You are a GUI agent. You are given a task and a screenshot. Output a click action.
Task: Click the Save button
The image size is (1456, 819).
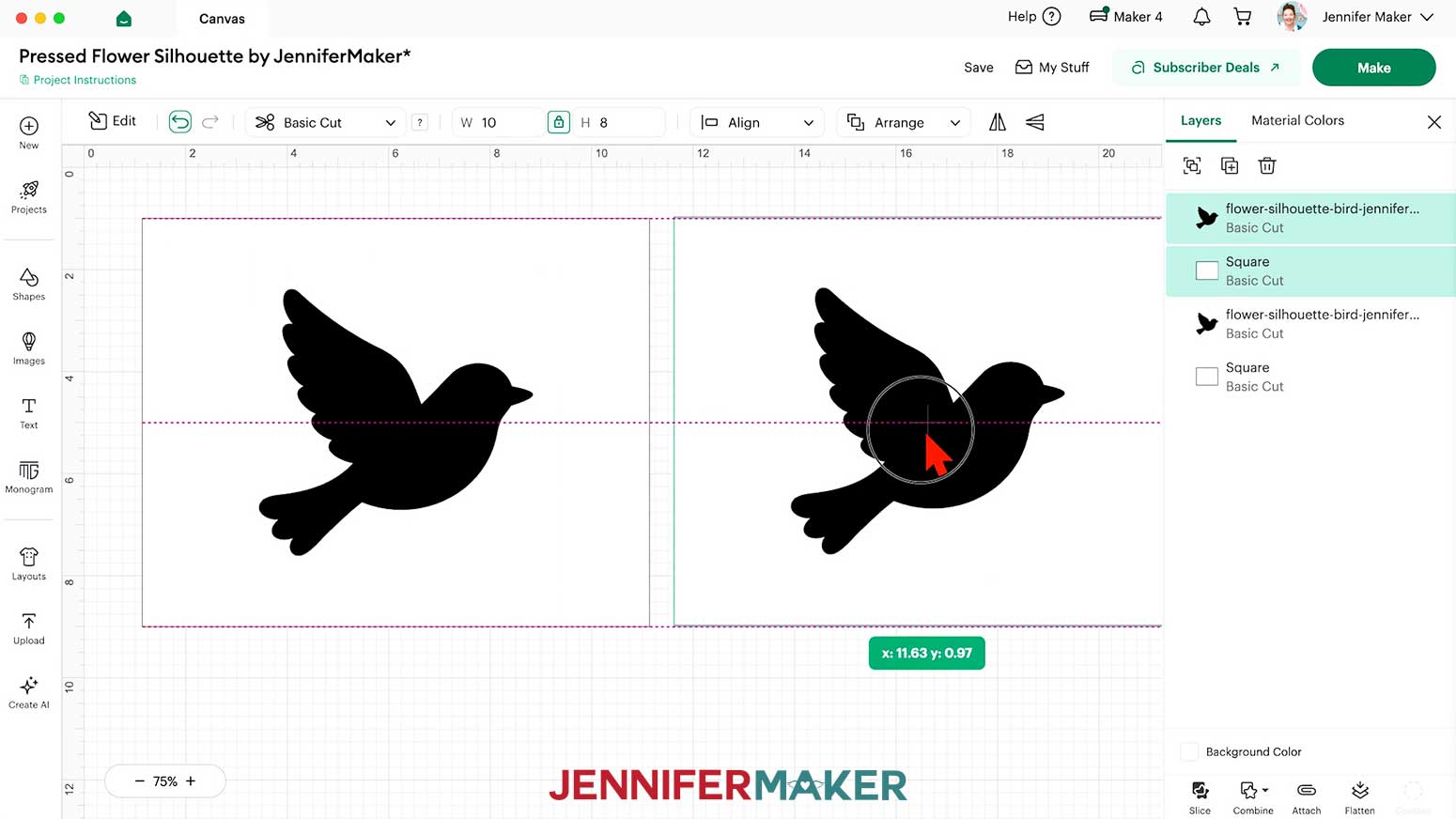[x=978, y=68]
